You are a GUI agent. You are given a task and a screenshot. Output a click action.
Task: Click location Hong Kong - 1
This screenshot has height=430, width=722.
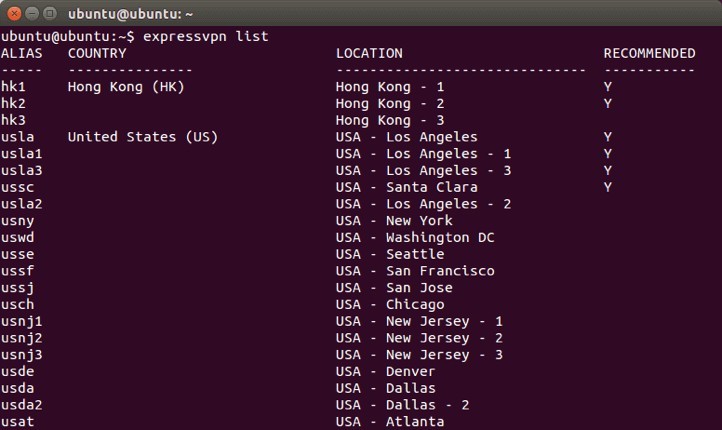(390, 87)
